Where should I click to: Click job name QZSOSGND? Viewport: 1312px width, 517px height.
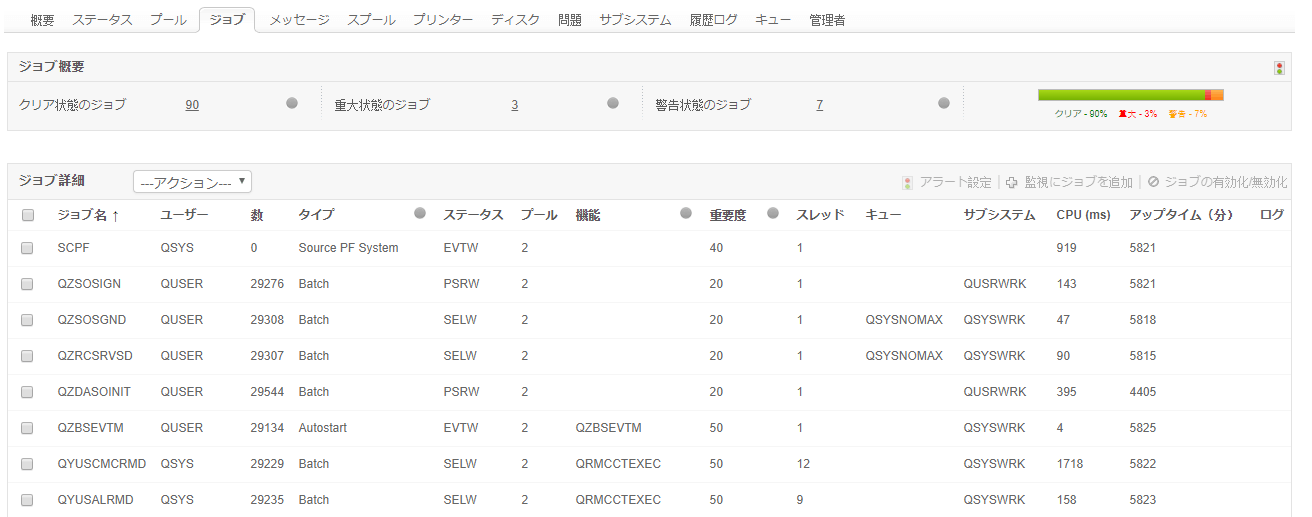[x=92, y=320]
